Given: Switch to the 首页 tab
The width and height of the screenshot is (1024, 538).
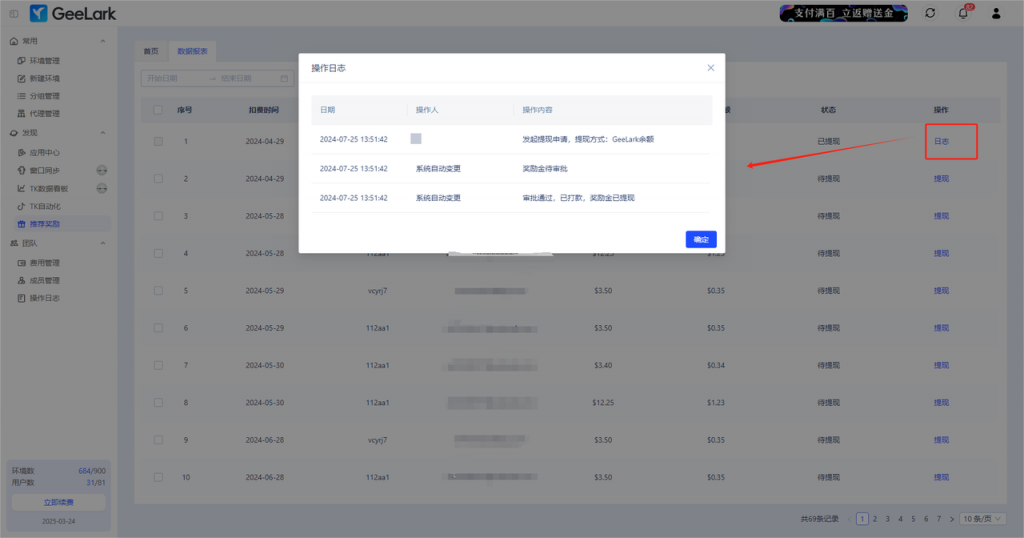Looking at the screenshot, I should click(x=150, y=50).
